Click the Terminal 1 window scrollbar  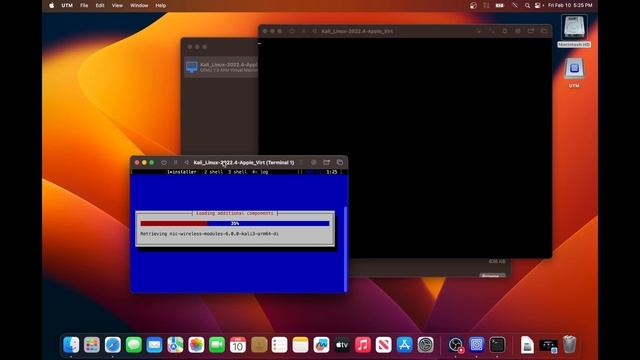[346, 249]
